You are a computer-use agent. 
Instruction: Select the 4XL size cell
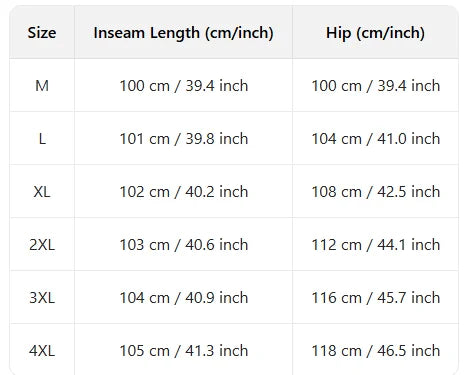click(42, 351)
